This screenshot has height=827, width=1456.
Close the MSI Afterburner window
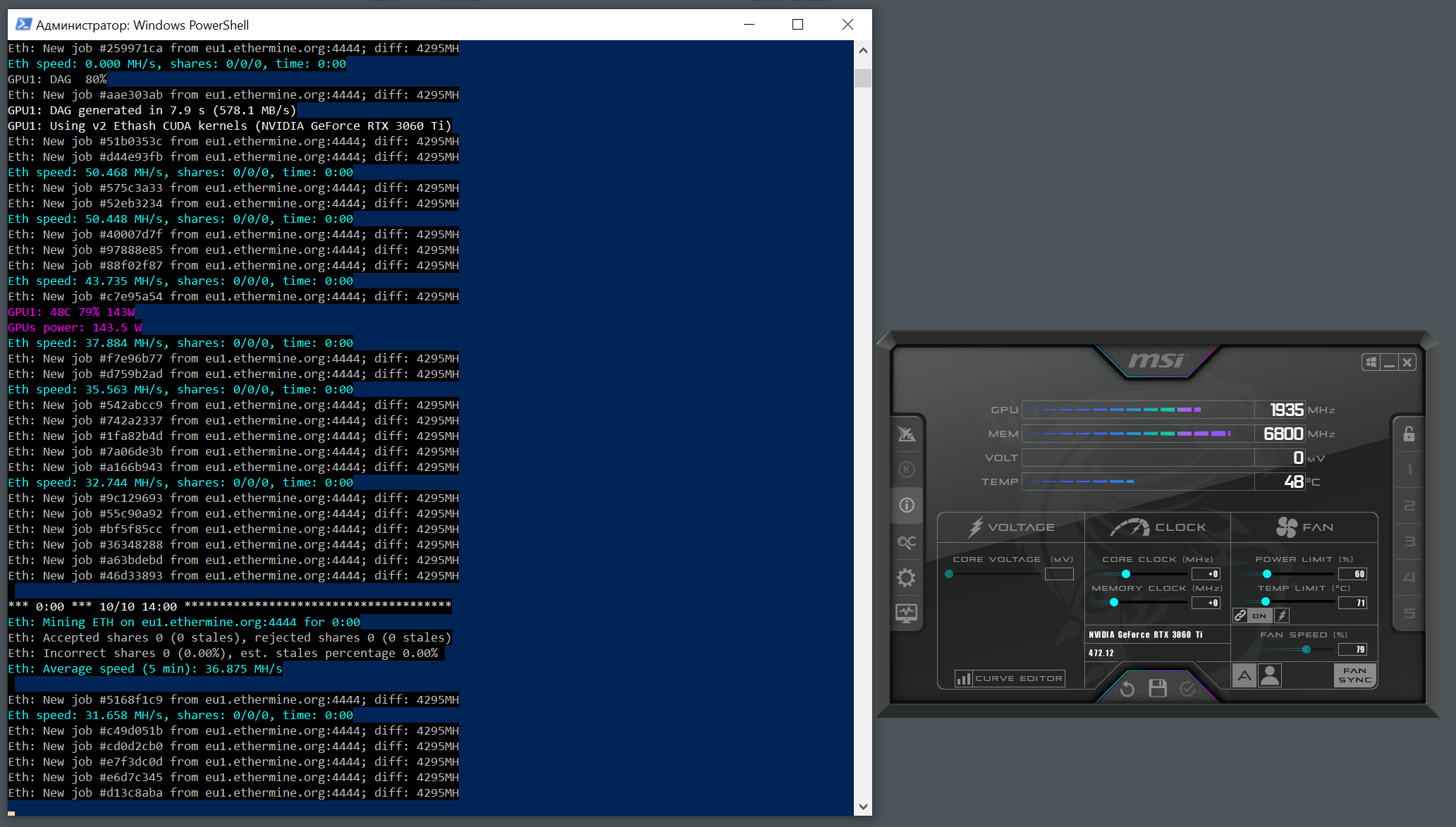(1407, 362)
